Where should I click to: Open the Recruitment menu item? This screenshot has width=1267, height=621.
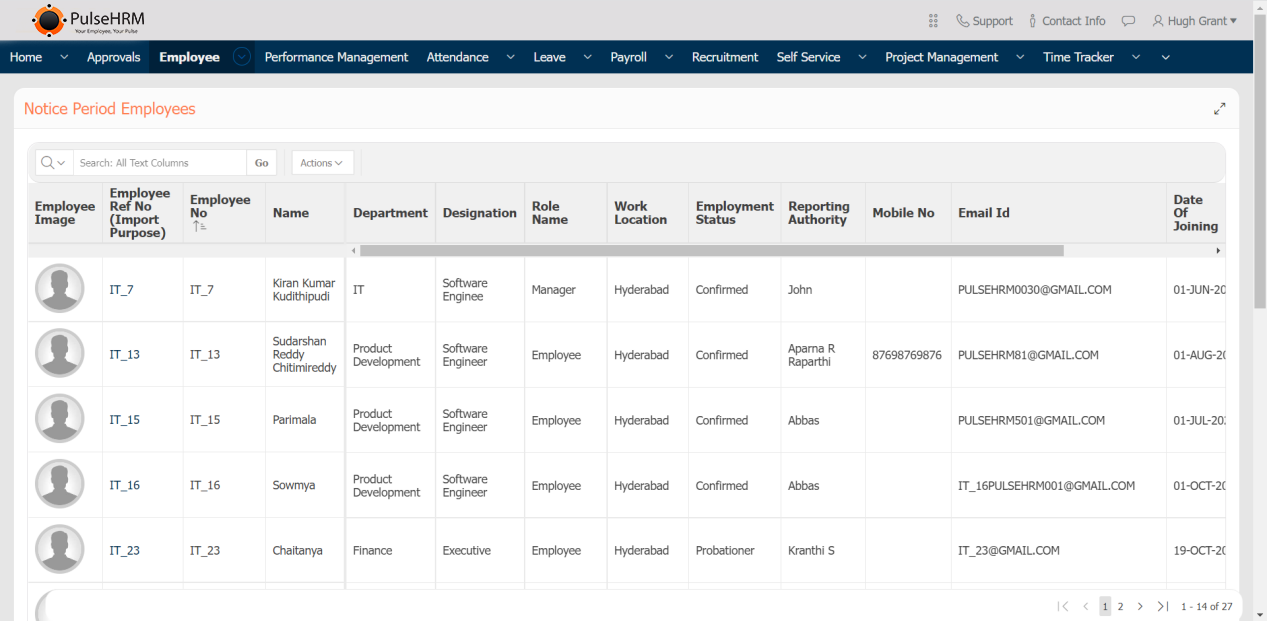724,57
